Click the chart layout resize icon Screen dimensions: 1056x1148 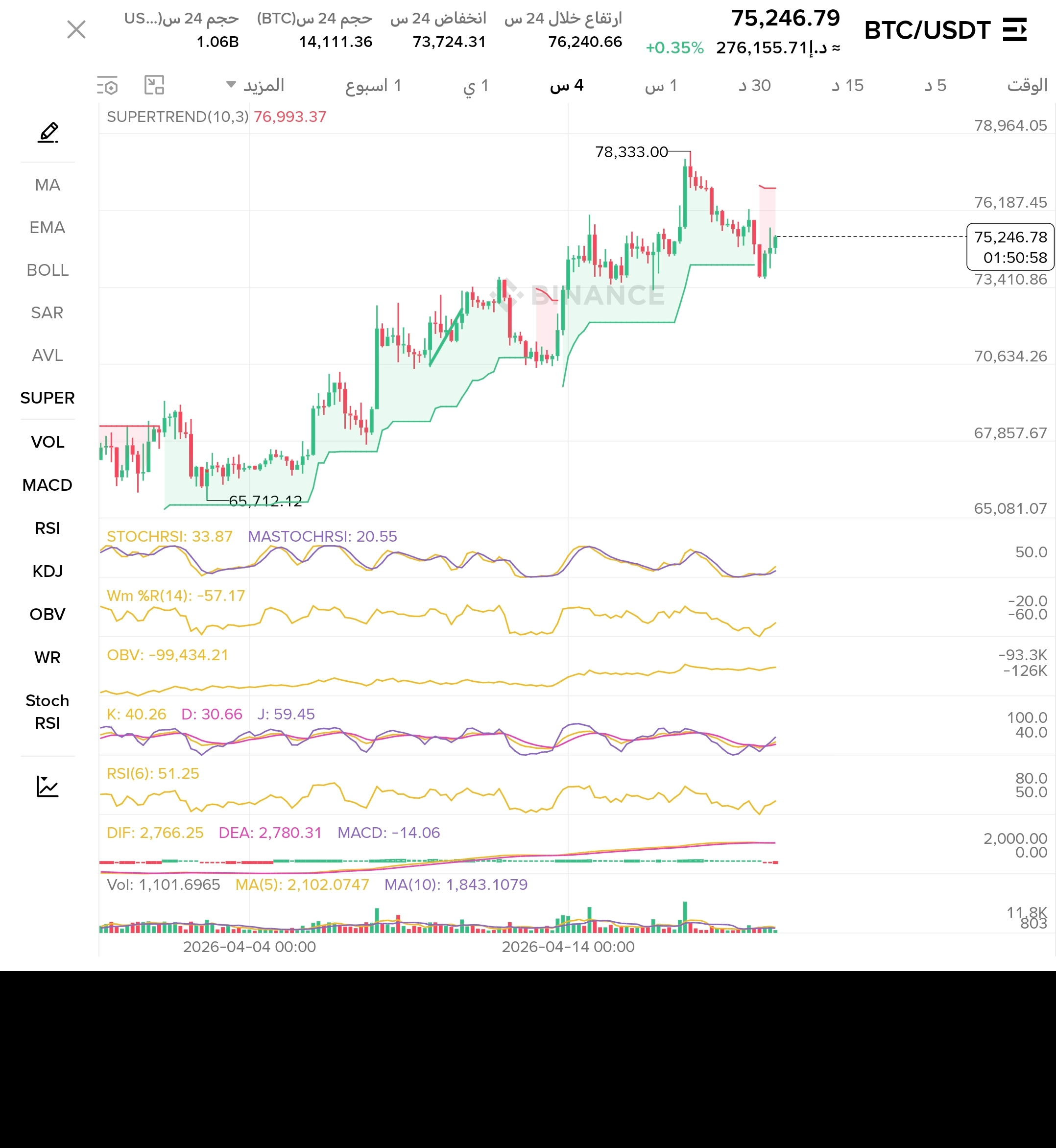pos(154,85)
